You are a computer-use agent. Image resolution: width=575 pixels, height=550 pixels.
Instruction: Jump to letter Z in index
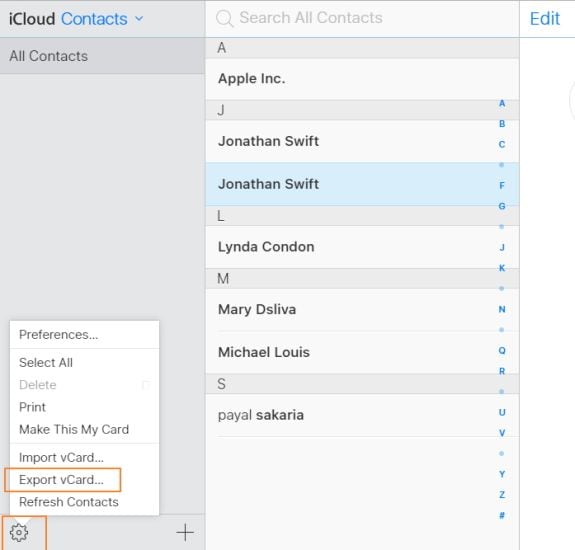click(x=502, y=495)
